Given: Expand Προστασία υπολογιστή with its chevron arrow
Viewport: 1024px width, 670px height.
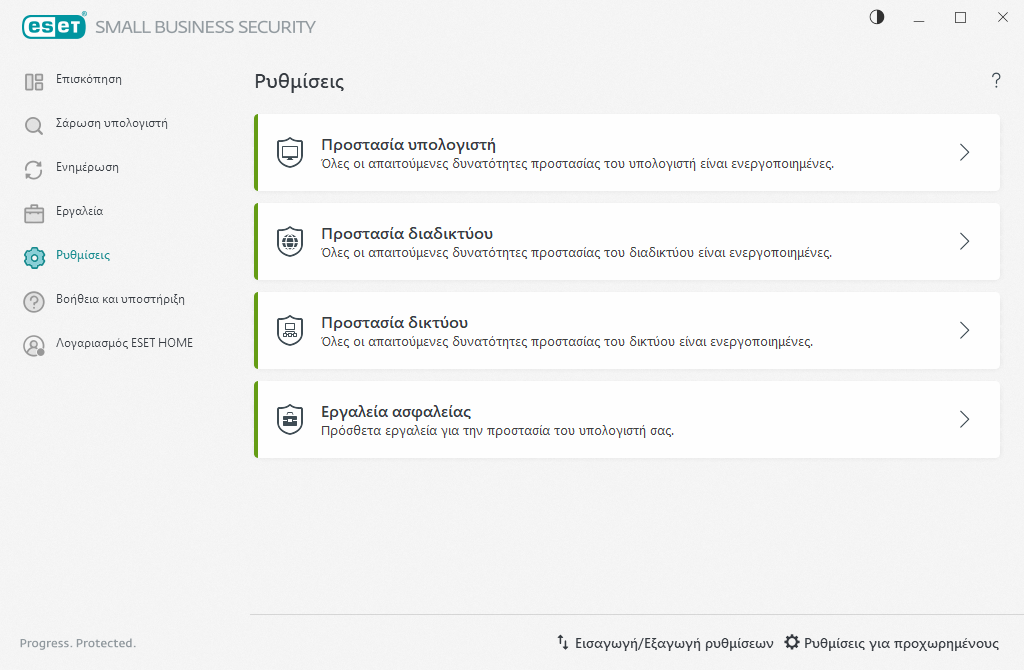Looking at the screenshot, I should pos(964,153).
